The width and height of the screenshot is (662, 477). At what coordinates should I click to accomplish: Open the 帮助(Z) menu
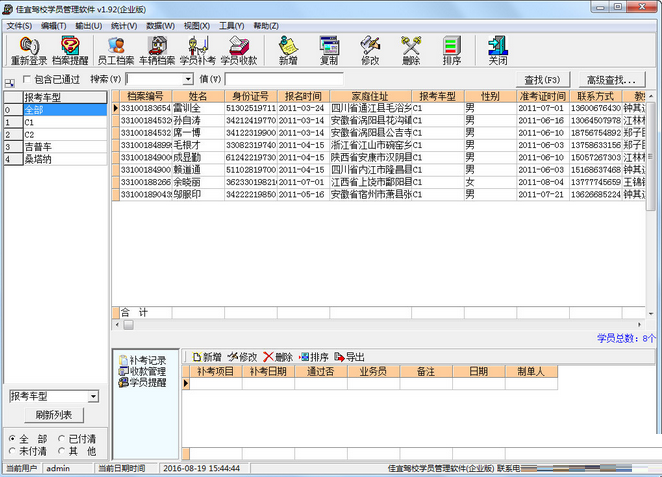point(266,26)
